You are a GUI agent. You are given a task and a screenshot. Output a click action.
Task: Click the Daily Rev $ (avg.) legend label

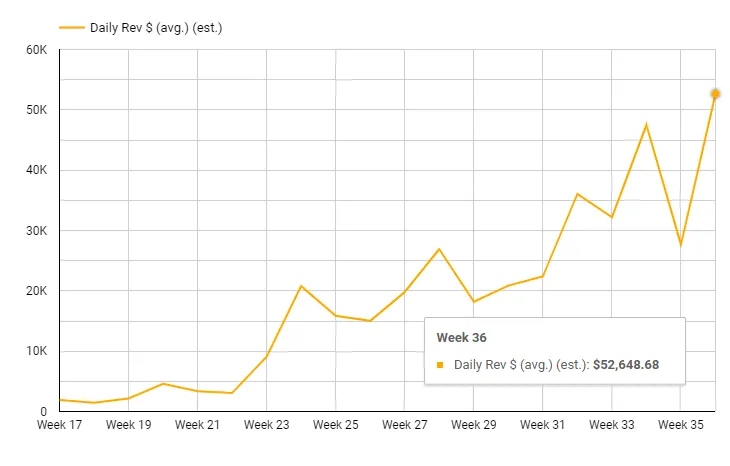coord(156,28)
